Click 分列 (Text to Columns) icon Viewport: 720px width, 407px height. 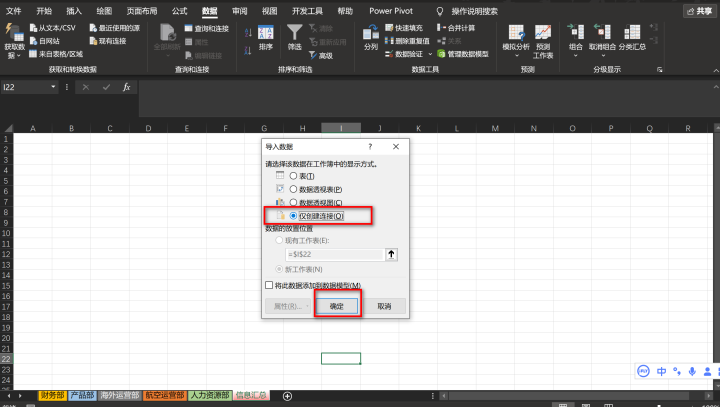[x=371, y=32]
